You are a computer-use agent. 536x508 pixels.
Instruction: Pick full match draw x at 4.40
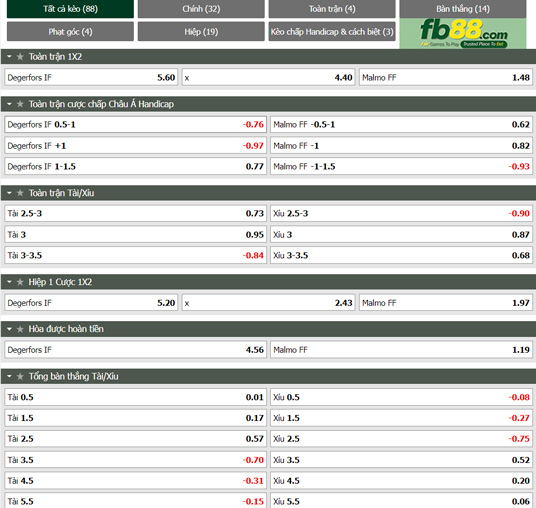pyautogui.click(x=268, y=78)
